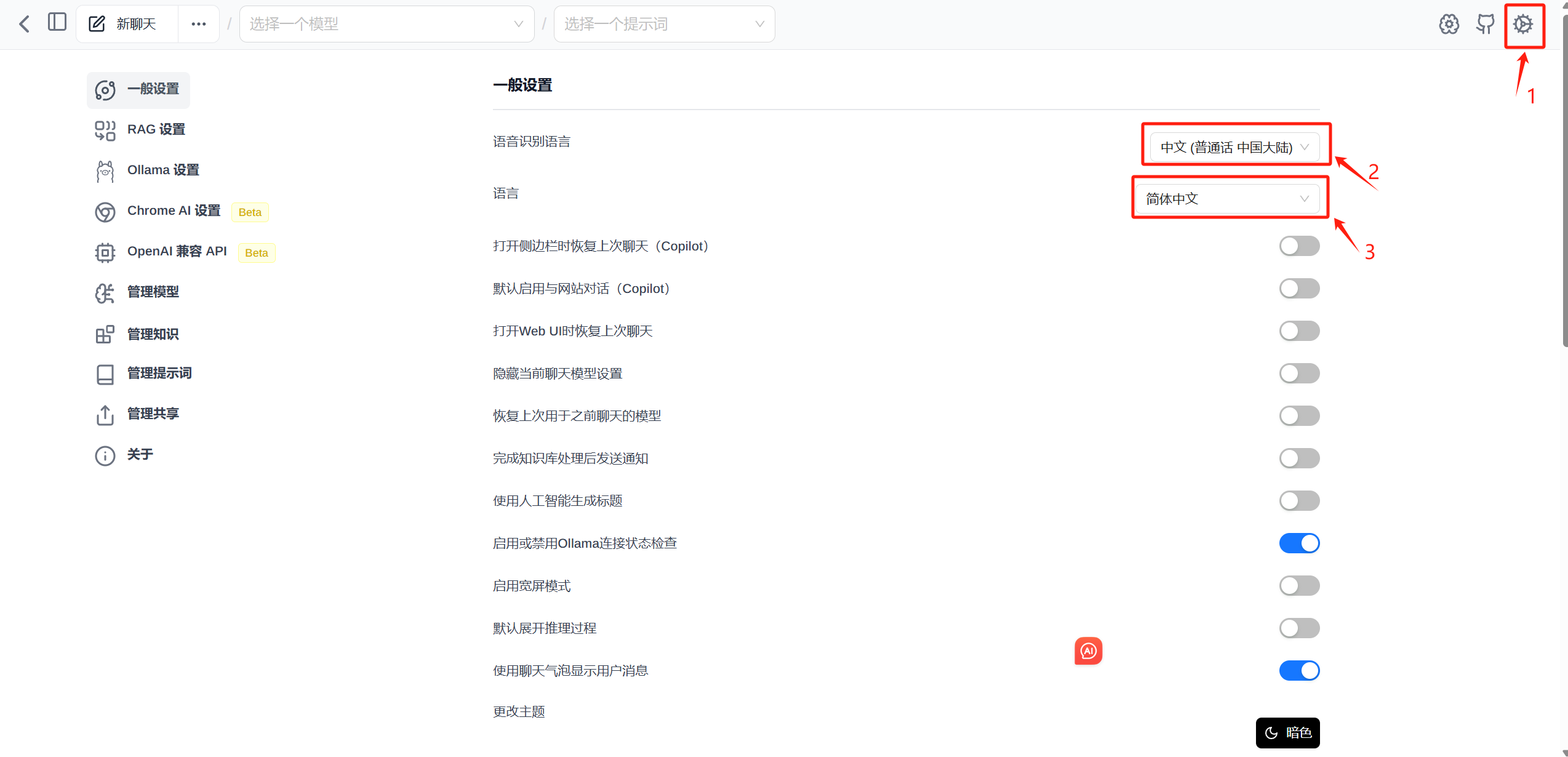Enable wide screen mode toggle

1299,585
